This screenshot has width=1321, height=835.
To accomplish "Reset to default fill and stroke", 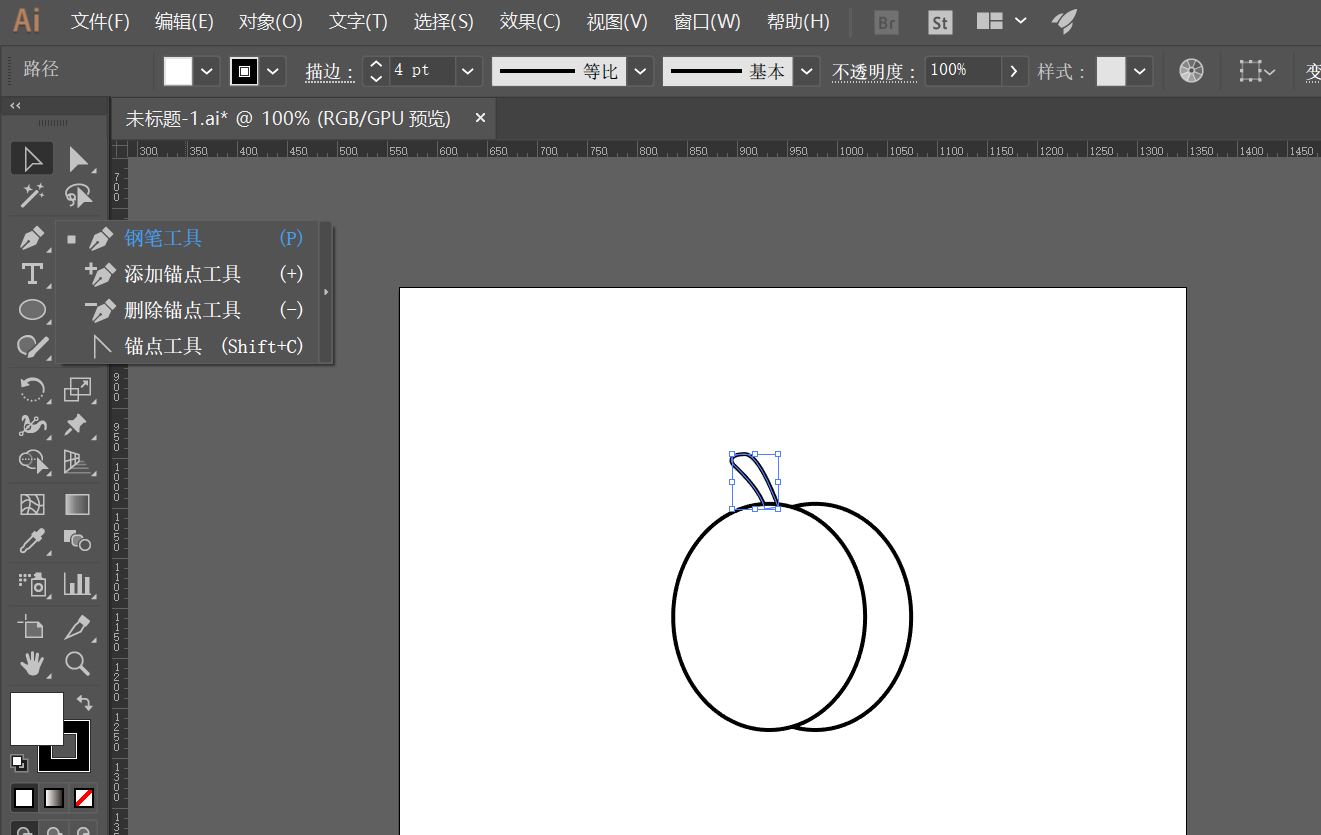I will [17, 763].
